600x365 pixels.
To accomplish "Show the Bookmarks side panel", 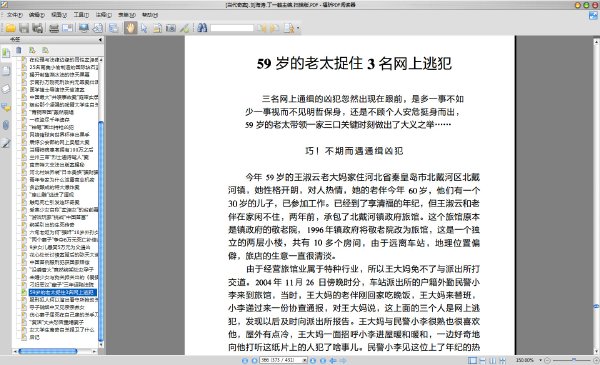I will coord(6,53).
